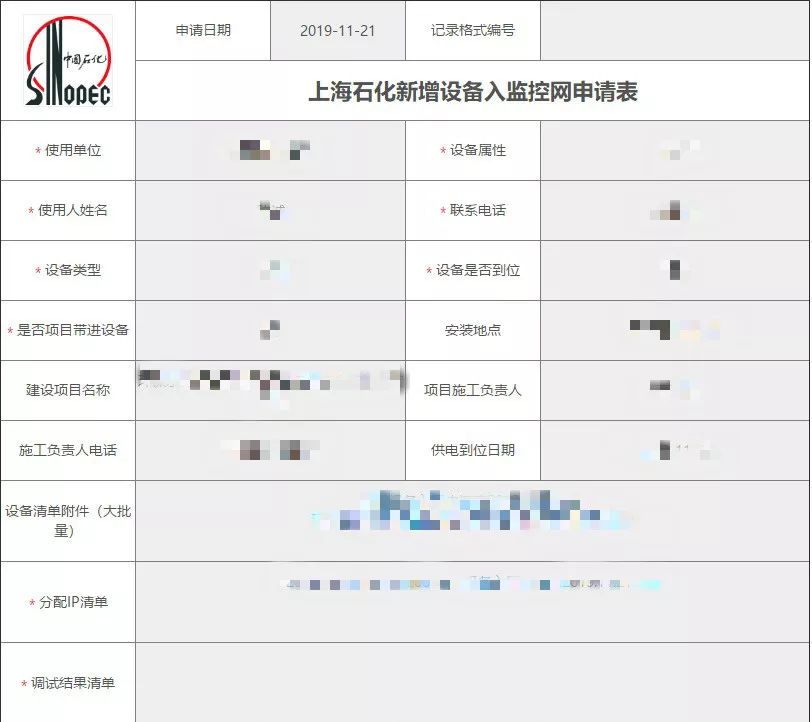Click the 是否项目带进设备 value field
The image size is (812, 722).
click(270, 330)
